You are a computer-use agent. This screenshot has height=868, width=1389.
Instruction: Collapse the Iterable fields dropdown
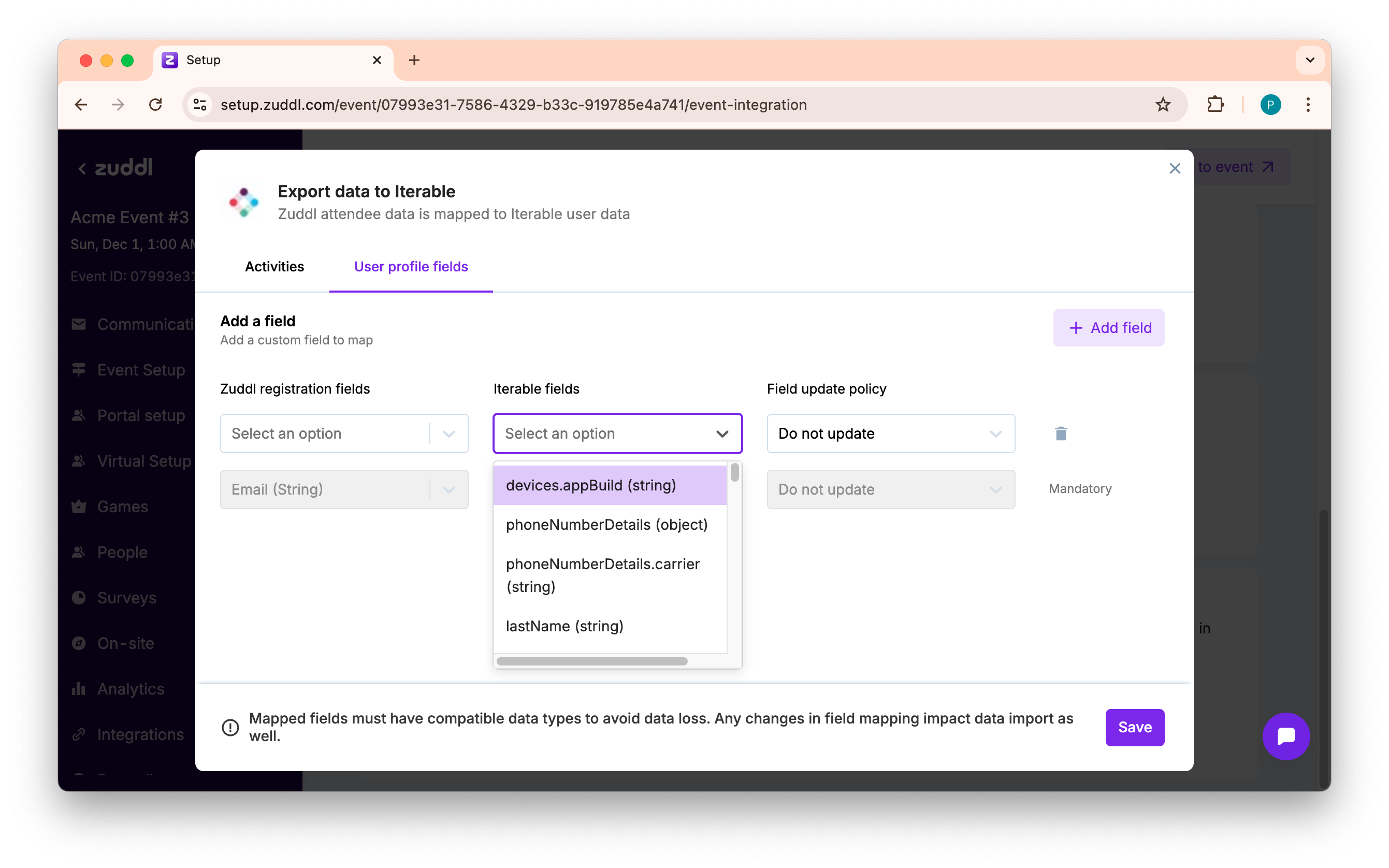point(722,433)
